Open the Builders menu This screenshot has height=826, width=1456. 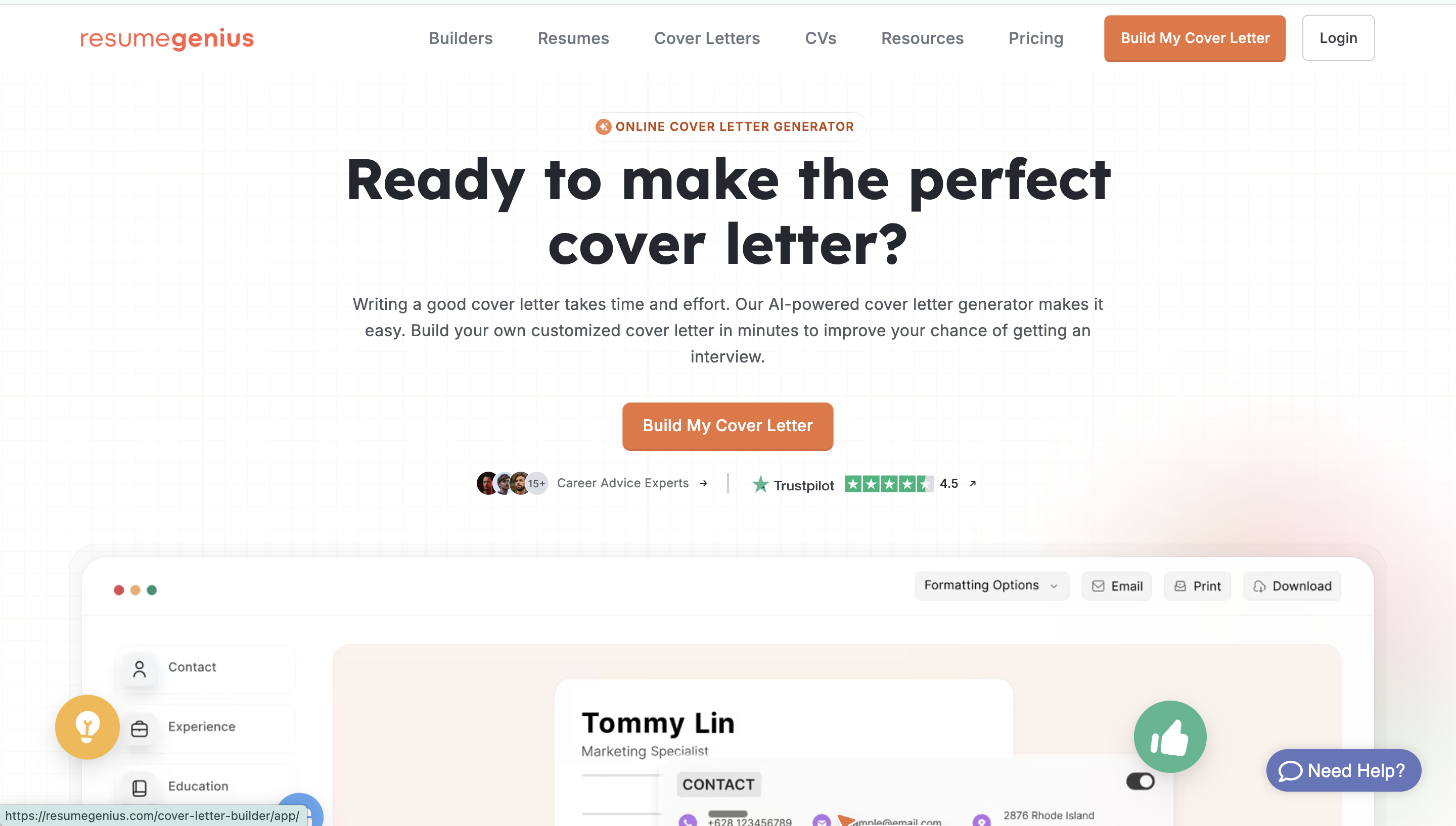pos(461,38)
